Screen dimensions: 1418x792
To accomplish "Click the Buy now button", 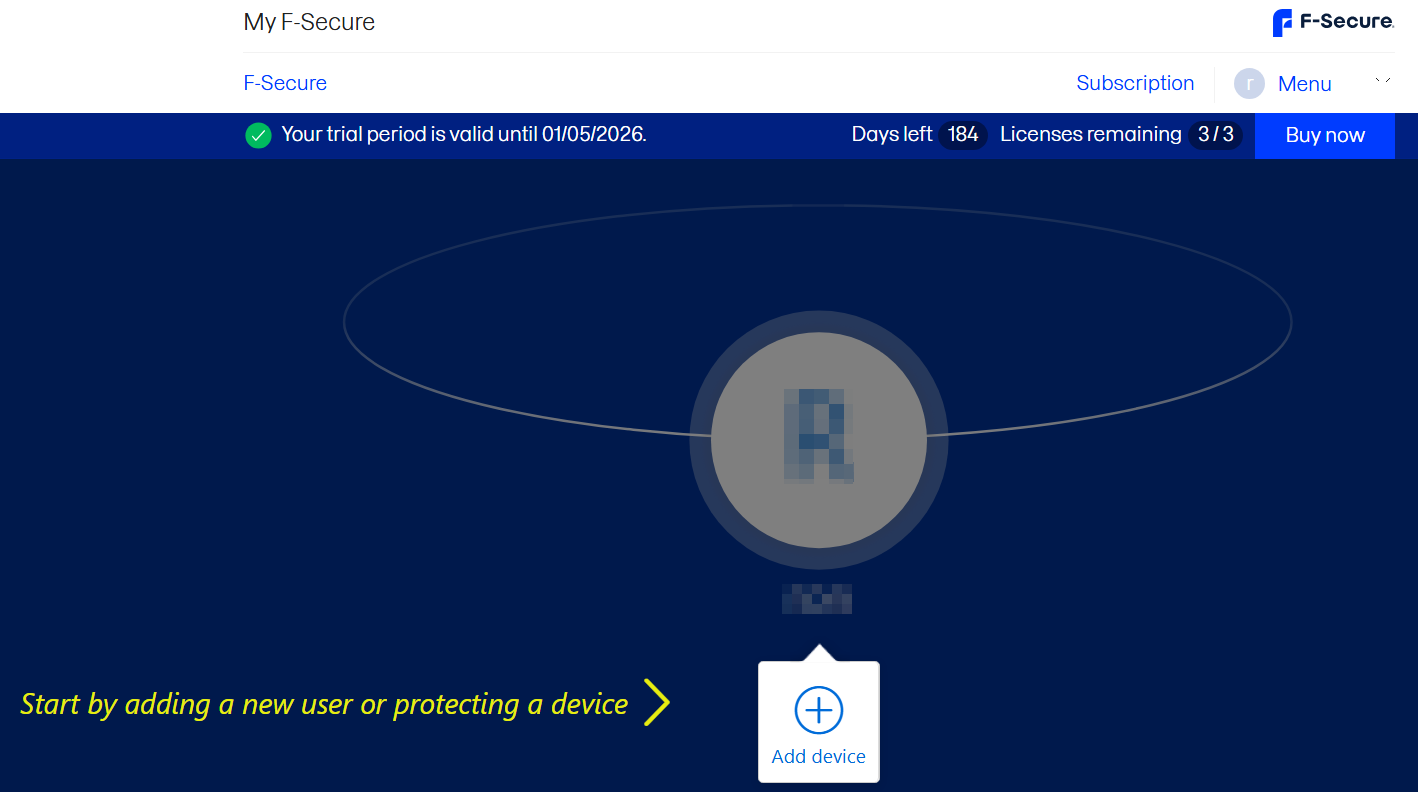I will pos(1325,136).
